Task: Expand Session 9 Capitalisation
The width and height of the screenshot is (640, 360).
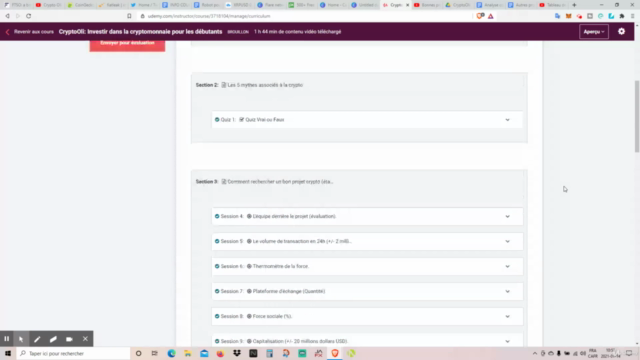Action: coord(507,341)
